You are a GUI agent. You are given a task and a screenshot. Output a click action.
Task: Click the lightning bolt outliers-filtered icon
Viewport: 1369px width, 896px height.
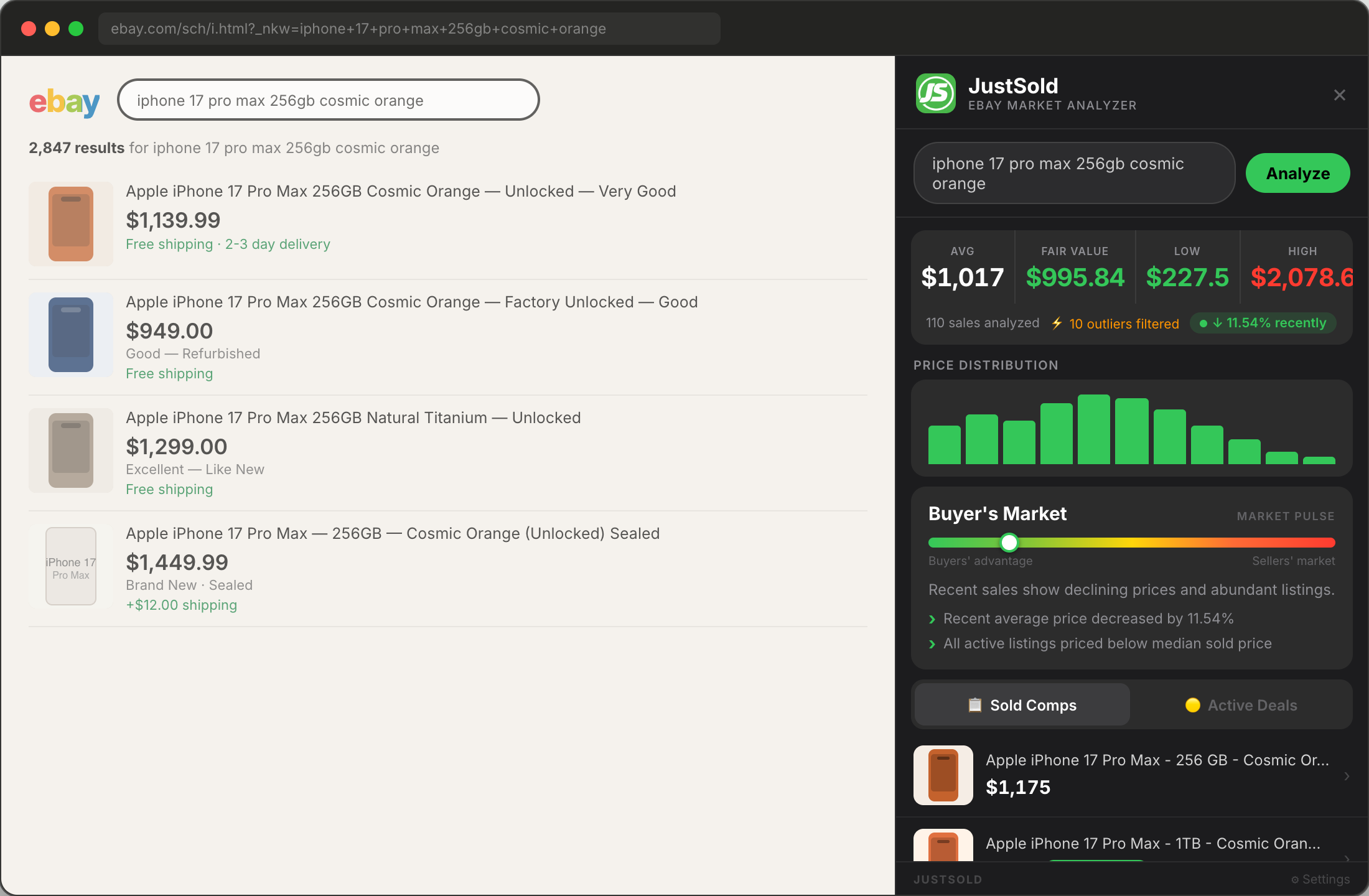tap(1058, 323)
